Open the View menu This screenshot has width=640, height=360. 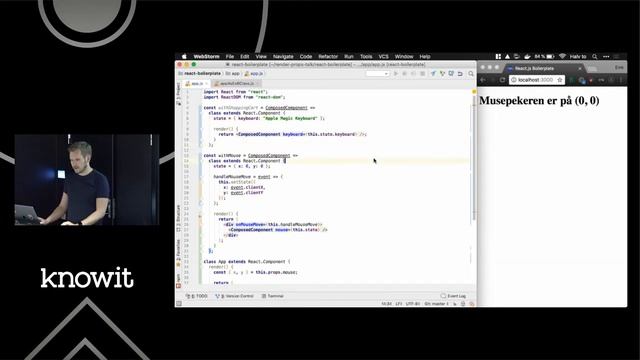click(261, 57)
